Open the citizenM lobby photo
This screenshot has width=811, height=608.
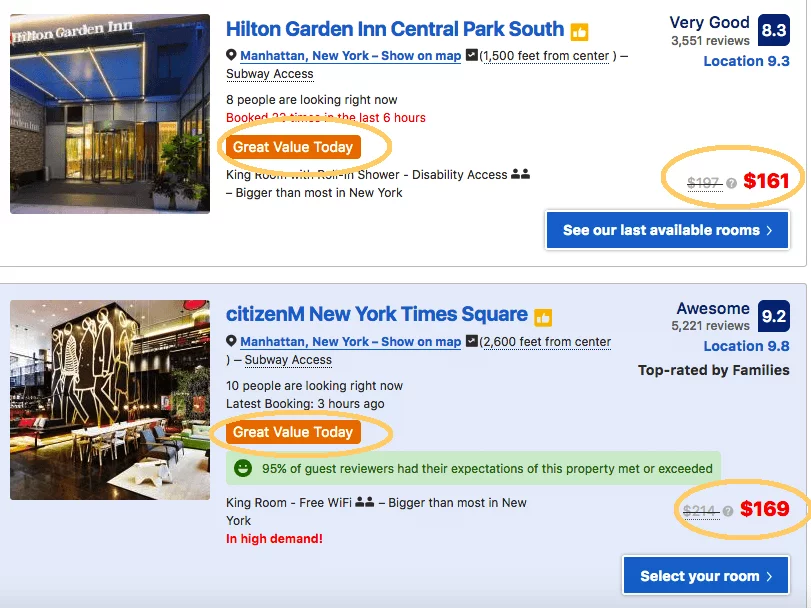pyautogui.click(x=110, y=400)
